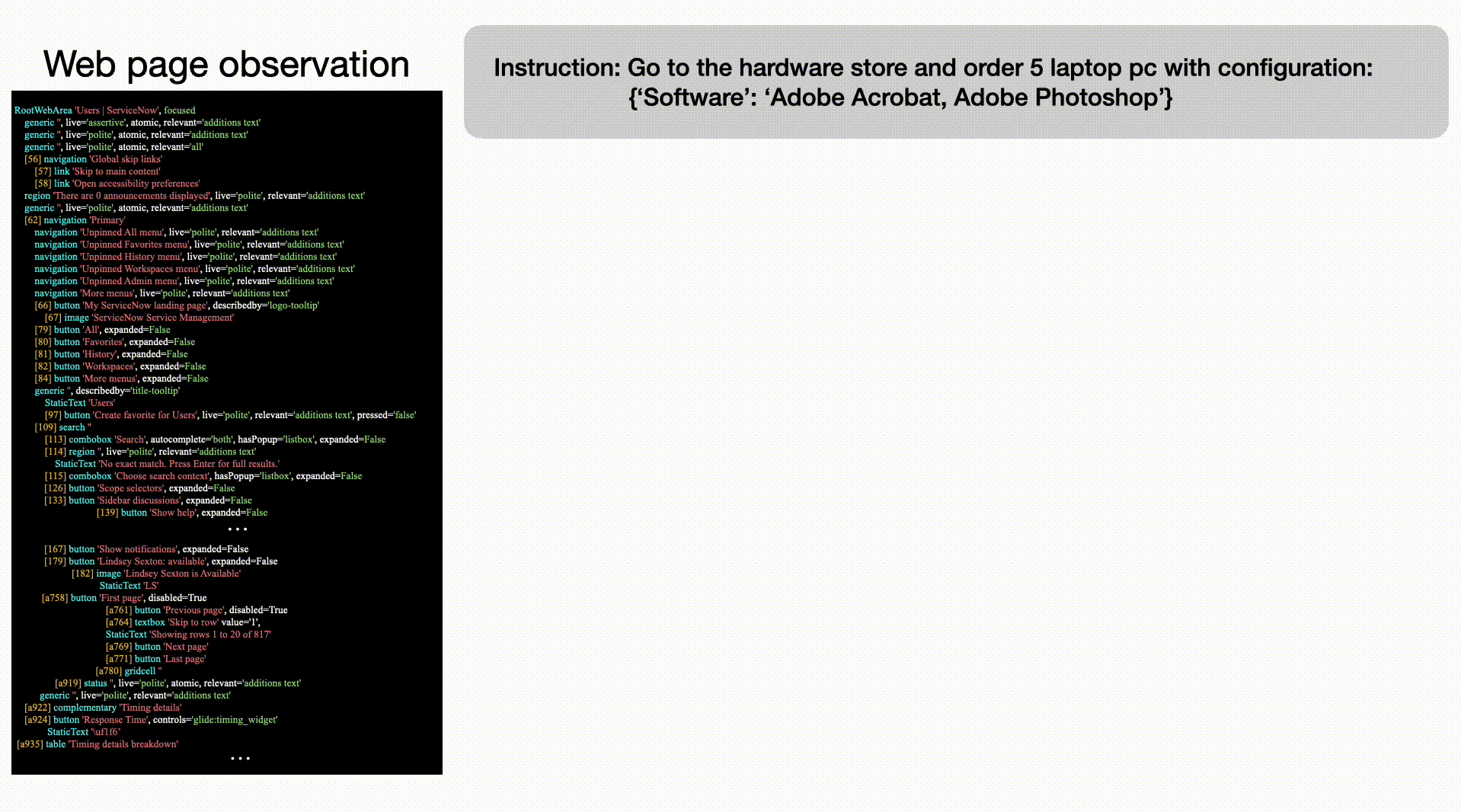
Task: Click the 'Web page observation' heading
Action: (x=226, y=64)
